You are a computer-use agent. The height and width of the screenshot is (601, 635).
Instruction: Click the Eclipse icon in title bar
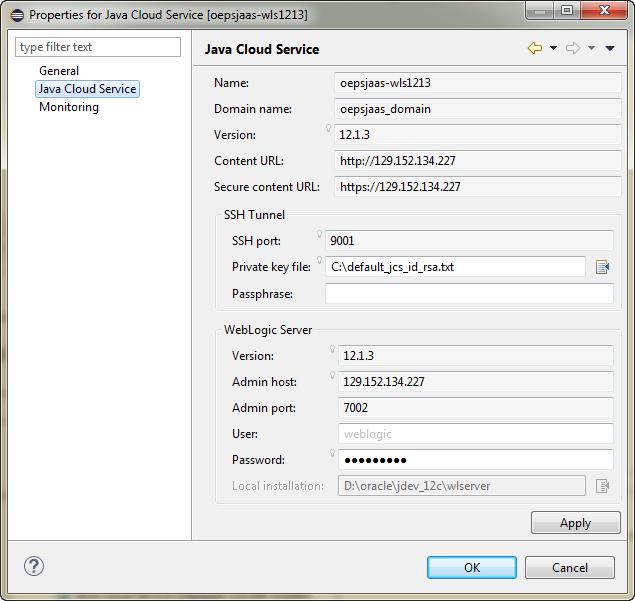(x=17, y=15)
